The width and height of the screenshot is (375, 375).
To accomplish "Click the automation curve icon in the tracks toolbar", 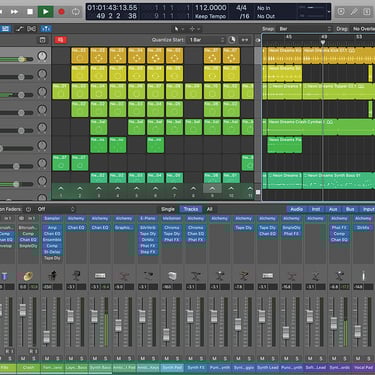I will click(x=19, y=29).
